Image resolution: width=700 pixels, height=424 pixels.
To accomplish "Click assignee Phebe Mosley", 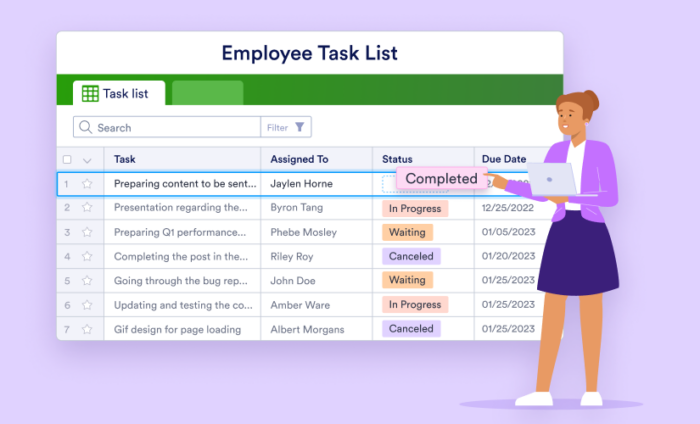I will pos(304,232).
